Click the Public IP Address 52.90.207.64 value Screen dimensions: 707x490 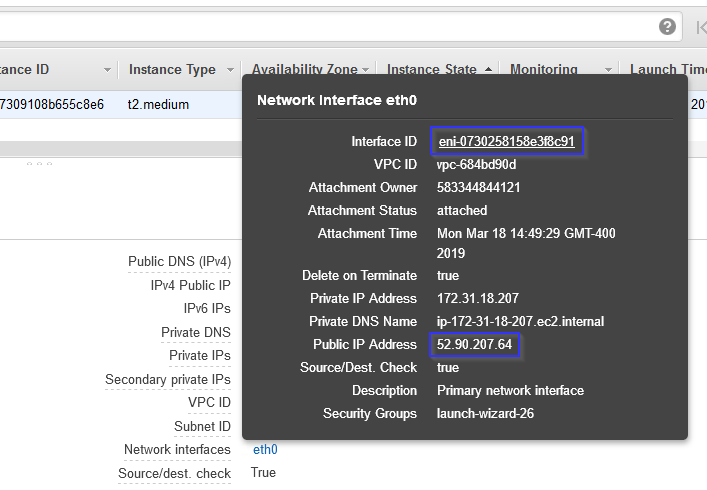click(x=474, y=344)
